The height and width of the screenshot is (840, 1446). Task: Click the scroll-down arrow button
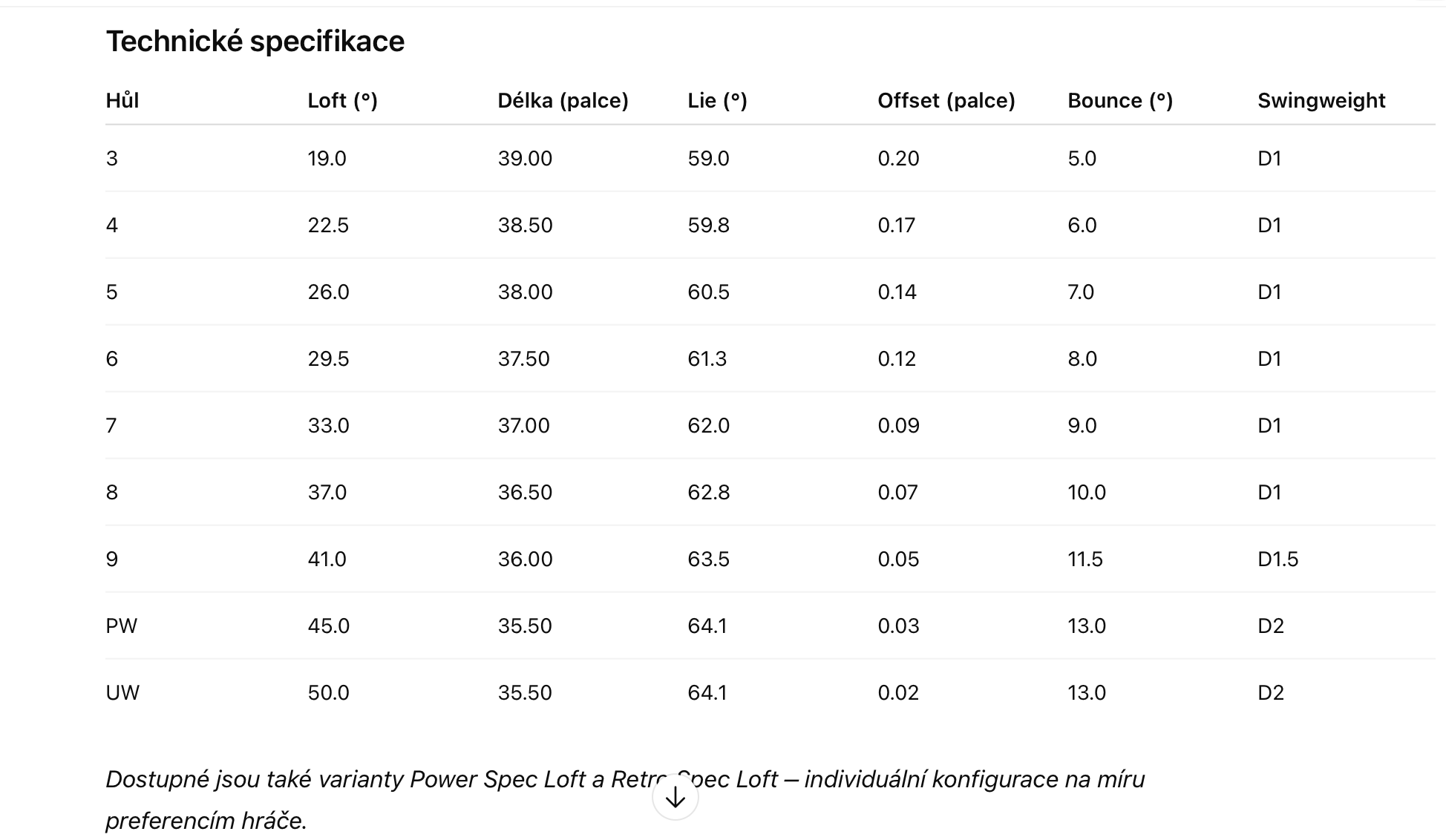pos(675,797)
